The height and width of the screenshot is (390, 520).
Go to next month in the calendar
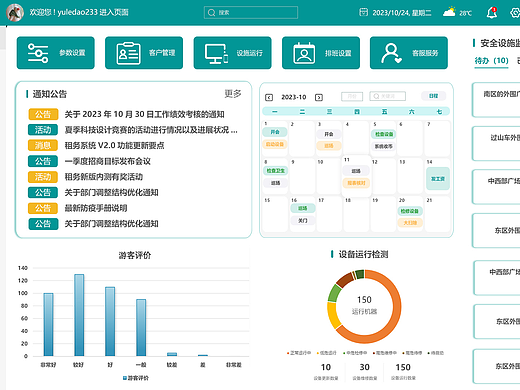(319, 97)
